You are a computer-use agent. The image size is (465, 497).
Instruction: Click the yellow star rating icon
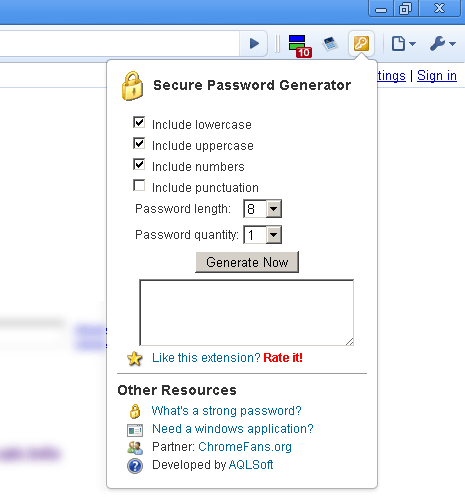tap(135, 359)
